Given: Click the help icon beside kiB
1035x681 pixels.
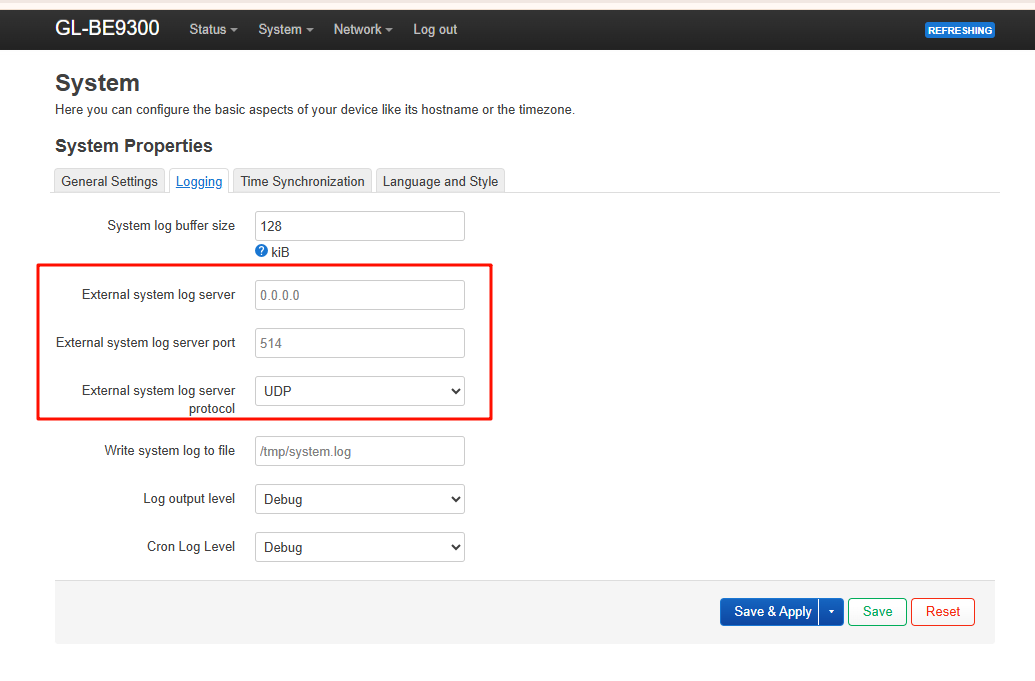Looking at the screenshot, I should coord(261,251).
